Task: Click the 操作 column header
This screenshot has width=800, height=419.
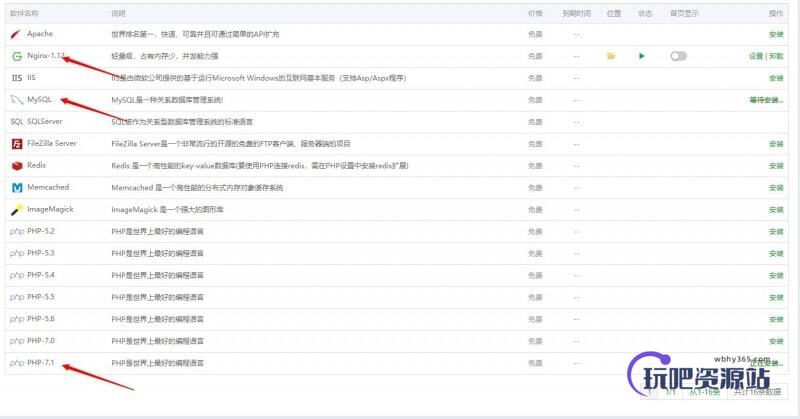Action: click(x=776, y=14)
